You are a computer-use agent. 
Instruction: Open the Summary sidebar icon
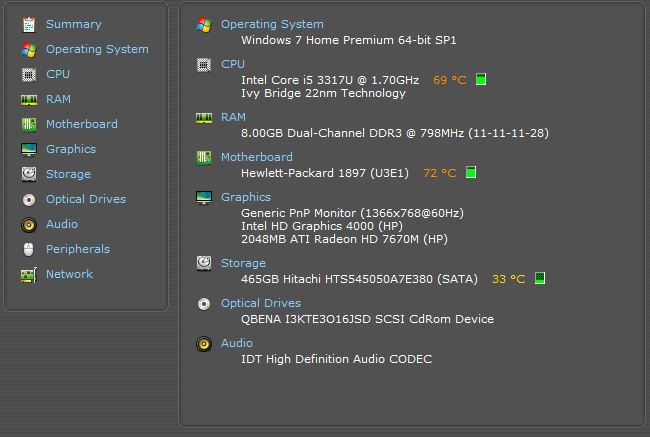pyautogui.click(x=29, y=24)
